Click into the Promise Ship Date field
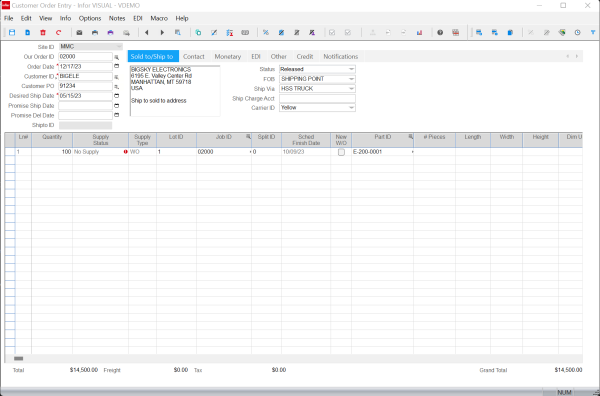The height and width of the screenshot is (396, 600). click(x=85, y=106)
